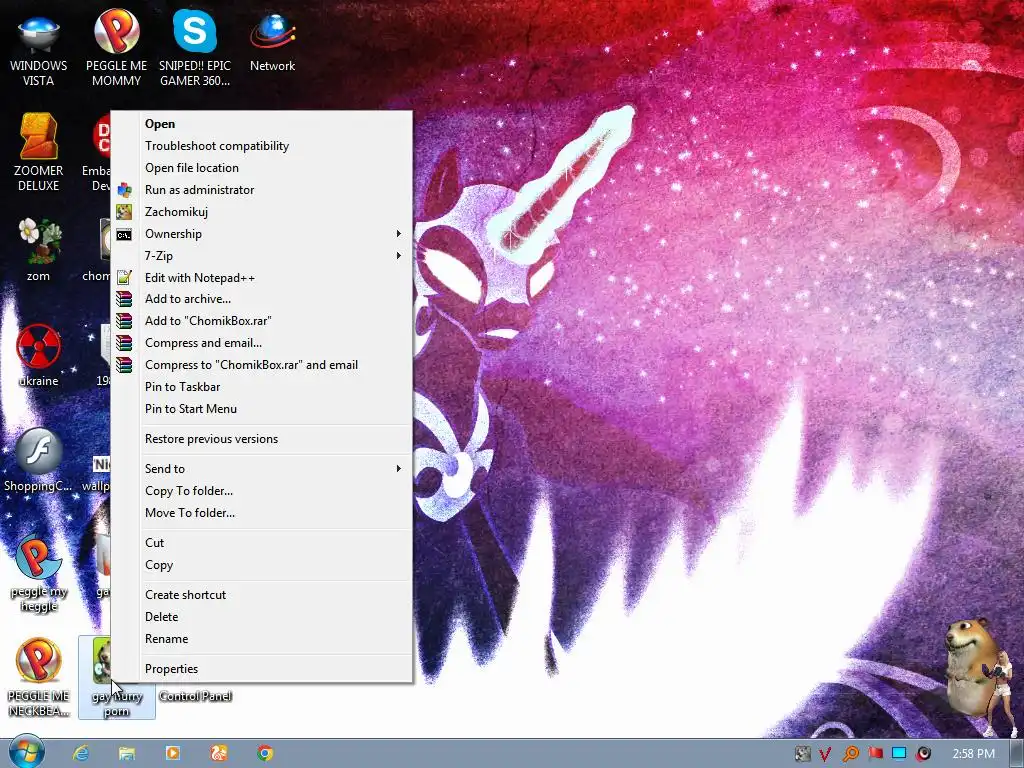1024x768 pixels.
Task: Choose Delete from the context menu
Action: (262, 617)
